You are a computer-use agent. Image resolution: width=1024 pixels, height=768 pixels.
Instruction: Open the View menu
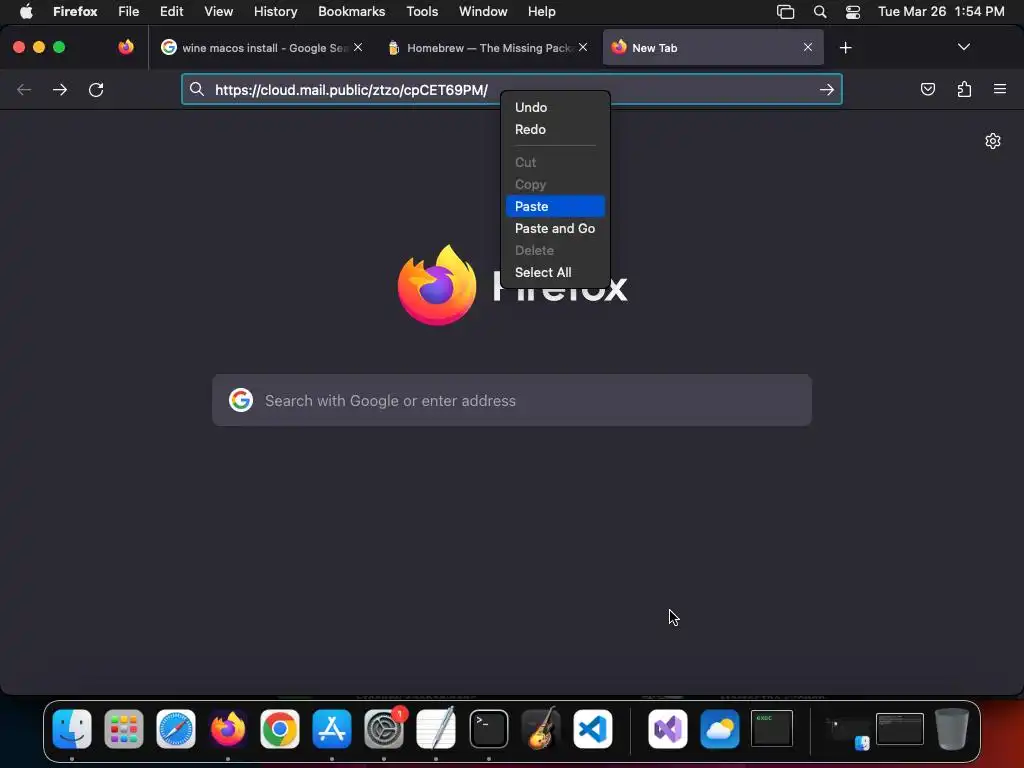(x=218, y=12)
